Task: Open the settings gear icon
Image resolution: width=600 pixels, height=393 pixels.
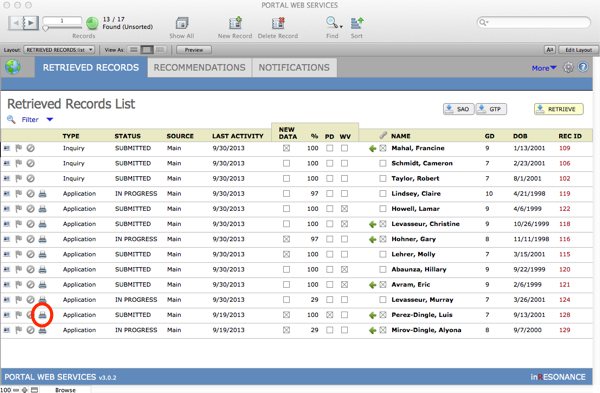Action: coord(568,68)
